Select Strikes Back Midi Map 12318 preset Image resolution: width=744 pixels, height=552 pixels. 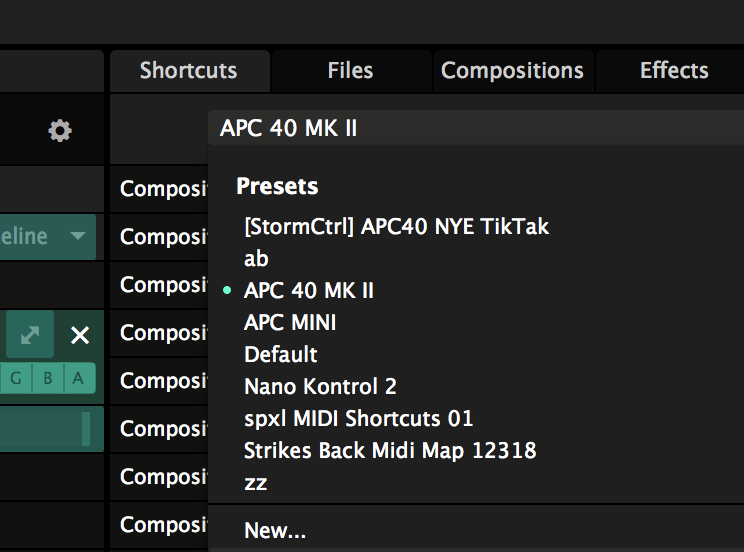coord(390,451)
